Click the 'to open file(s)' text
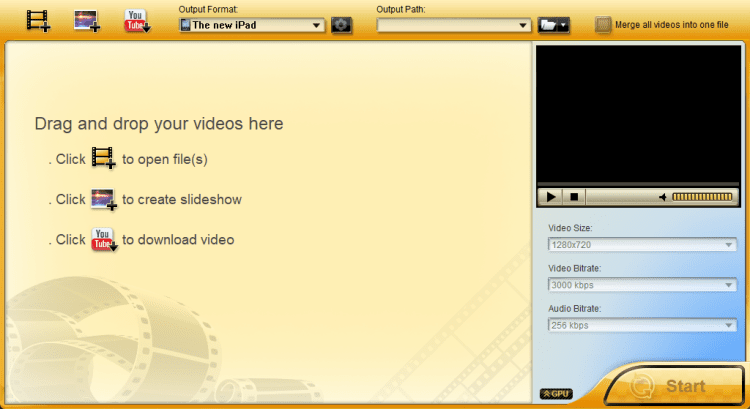Viewport: 750px width, 409px height. point(165,159)
